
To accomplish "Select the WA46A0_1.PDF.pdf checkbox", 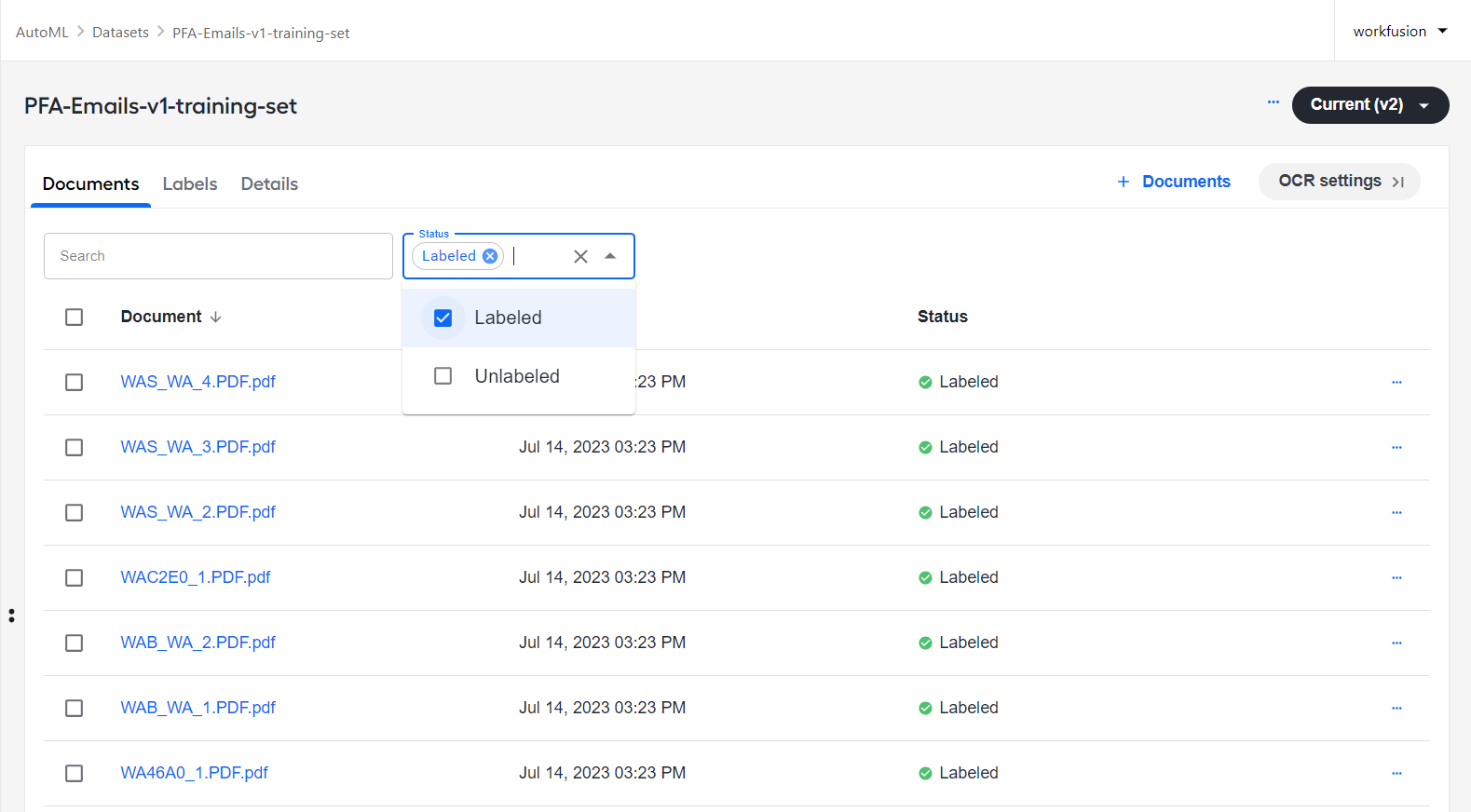I will pyautogui.click(x=75, y=774).
